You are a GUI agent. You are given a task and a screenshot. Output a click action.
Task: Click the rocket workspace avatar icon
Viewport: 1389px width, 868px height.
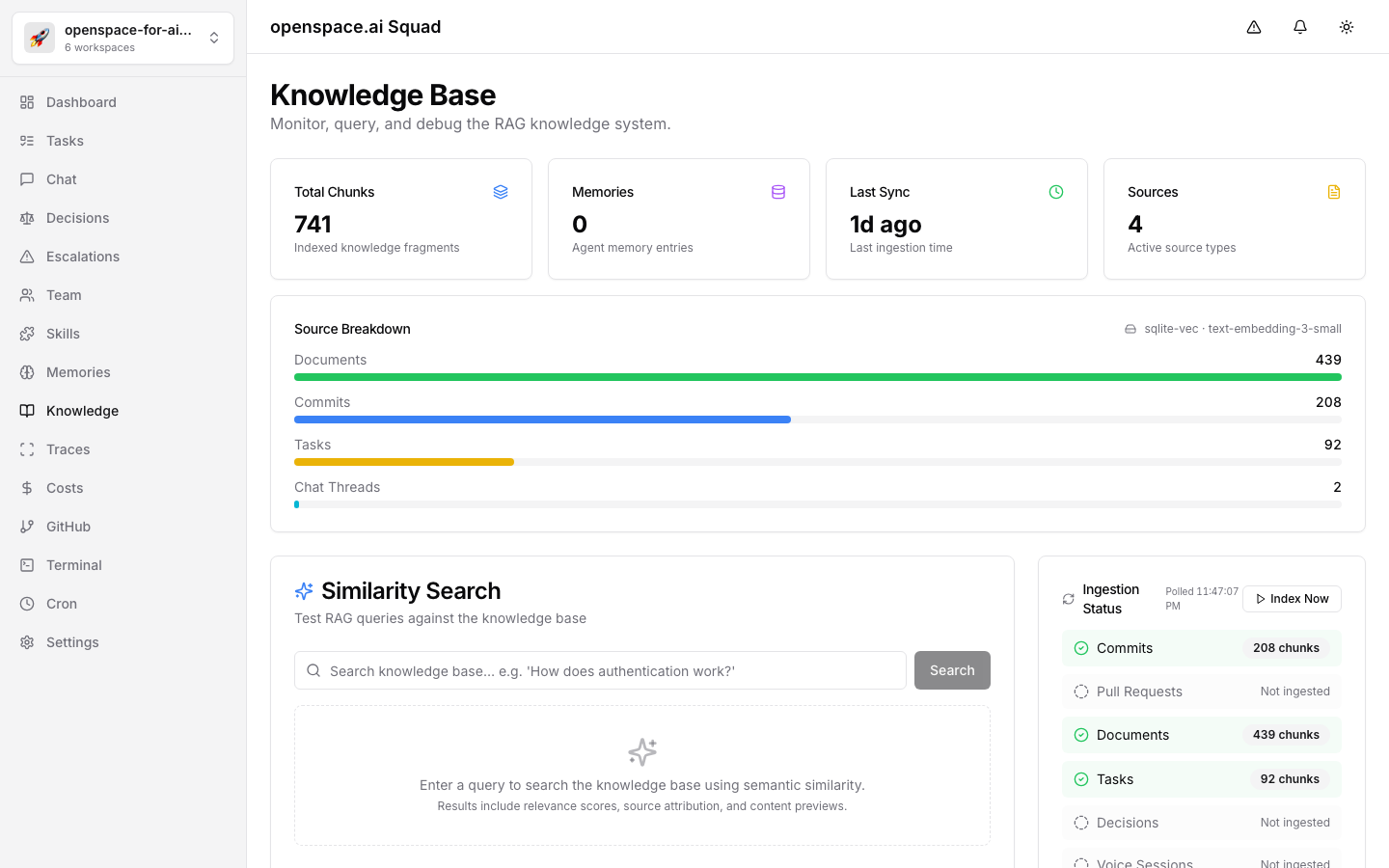point(40,39)
